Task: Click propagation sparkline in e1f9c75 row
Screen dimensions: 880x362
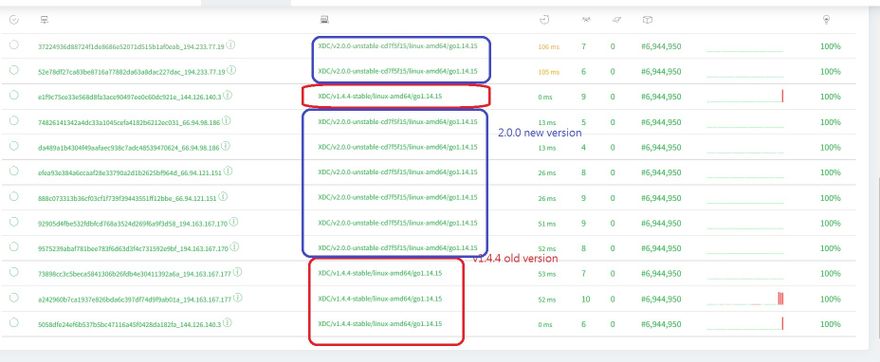Action: [x=745, y=96]
